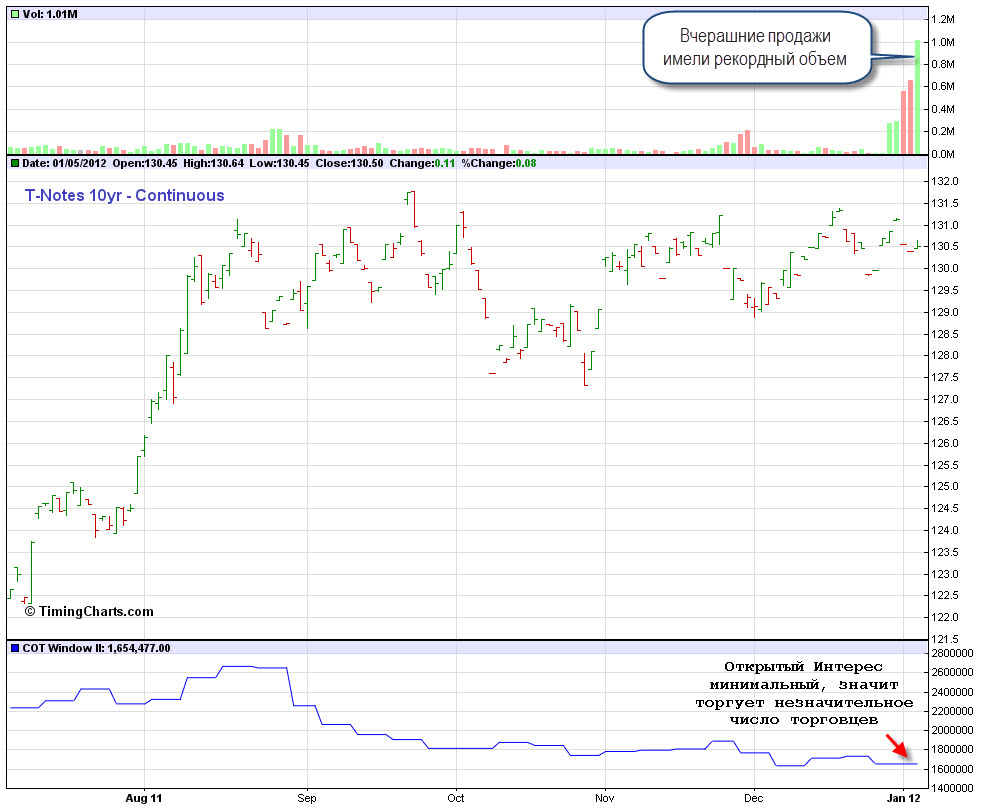Screen dimensions: 986x811
Task: Click the tallest green volume bar
Action: (917, 97)
